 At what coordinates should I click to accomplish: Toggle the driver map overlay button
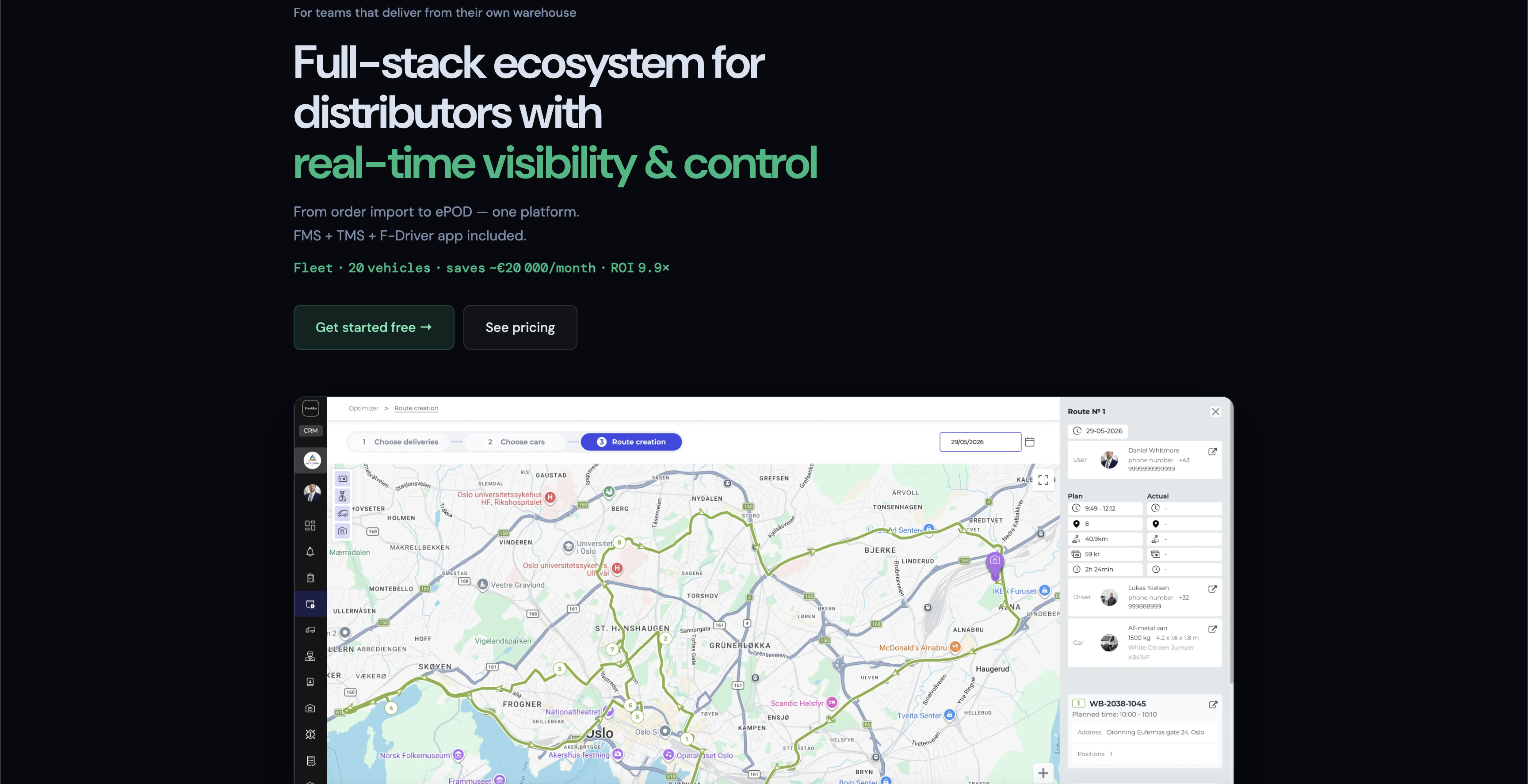point(342,496)
